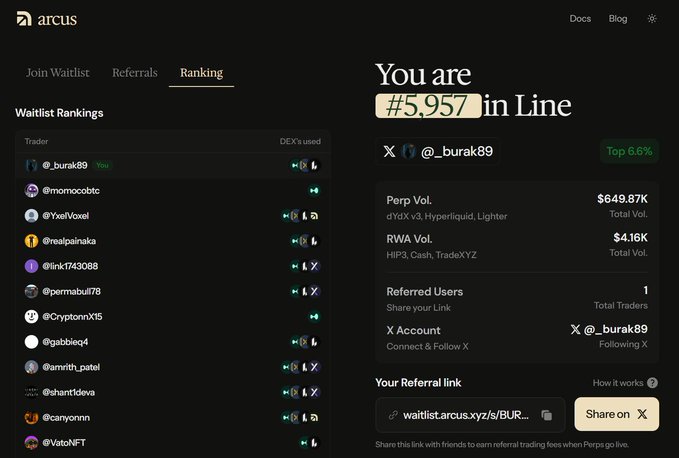Click the DEX icons in @permabull78 row
The height and width of the screenshot is (458, 679).
[305, 291]
